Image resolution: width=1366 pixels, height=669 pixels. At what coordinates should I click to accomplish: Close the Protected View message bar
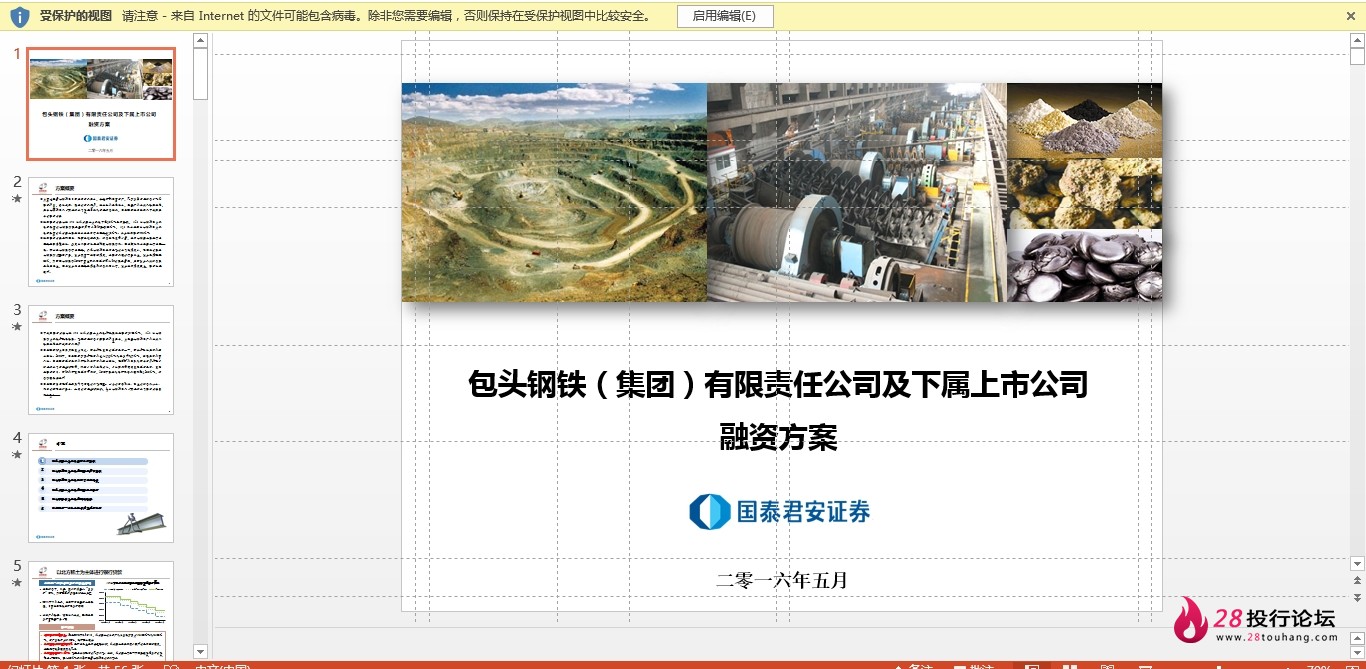click(1349, 16)
